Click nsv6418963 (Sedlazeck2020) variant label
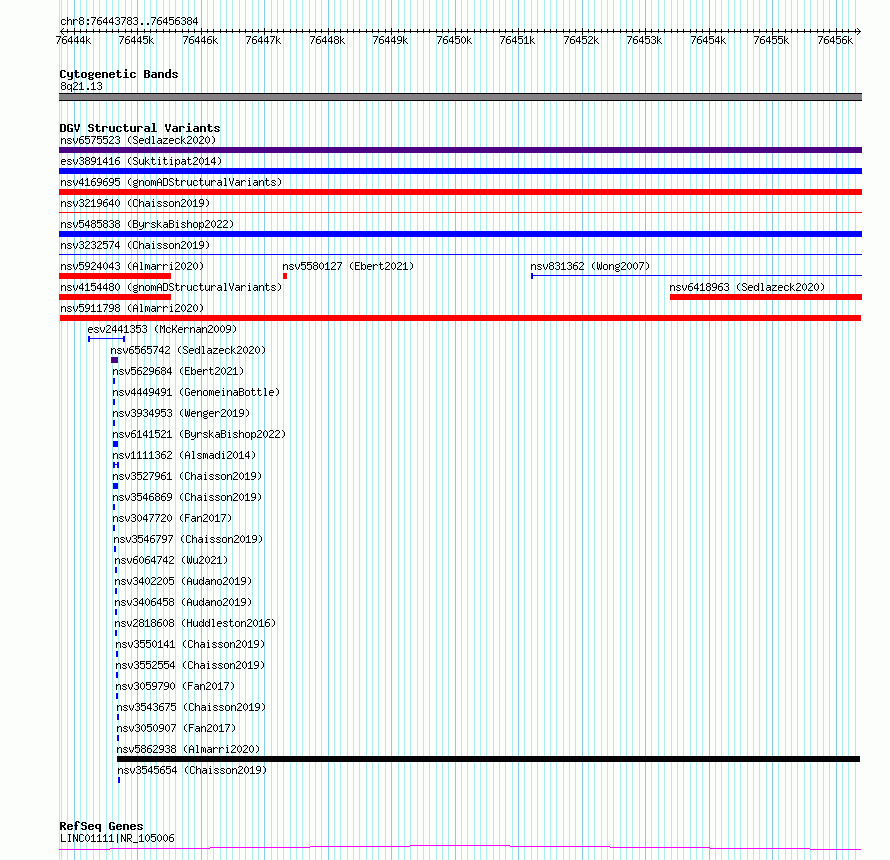The height and width of the screenshot is (860, 890). pyautogui.click(x=747, y=287)
